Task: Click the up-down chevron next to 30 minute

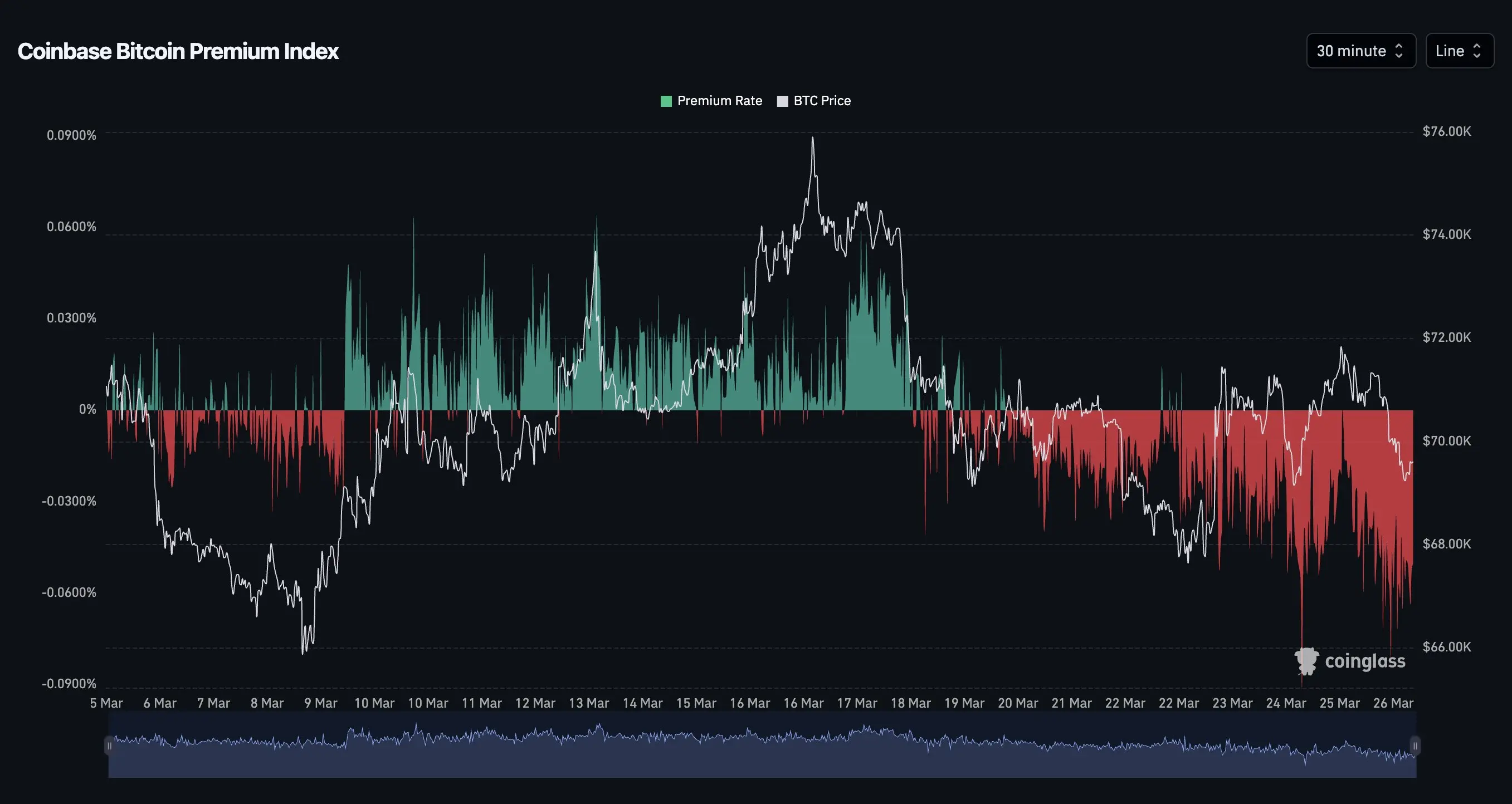Action: 1399,51
